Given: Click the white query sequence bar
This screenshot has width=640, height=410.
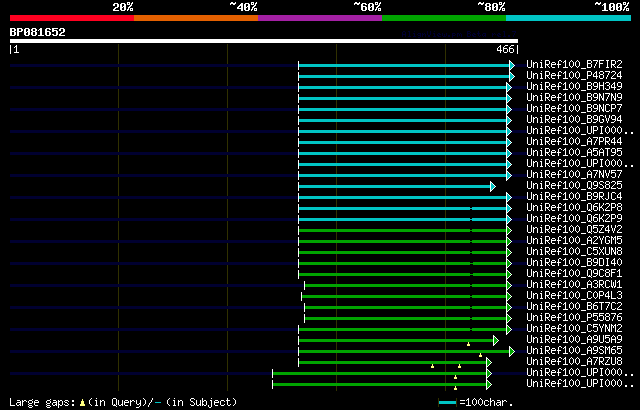Looking at the screenshot, I should click(x=264, y=41).
